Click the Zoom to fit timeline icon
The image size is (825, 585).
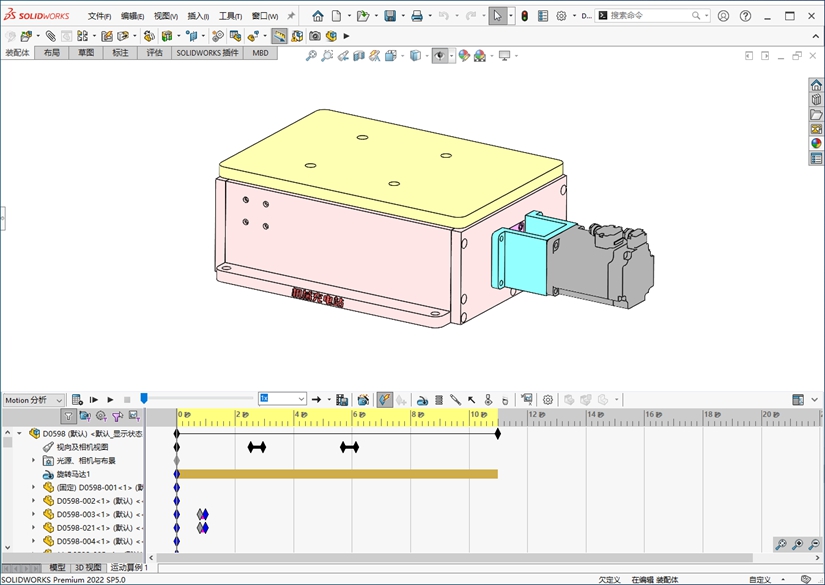(780, 545)
